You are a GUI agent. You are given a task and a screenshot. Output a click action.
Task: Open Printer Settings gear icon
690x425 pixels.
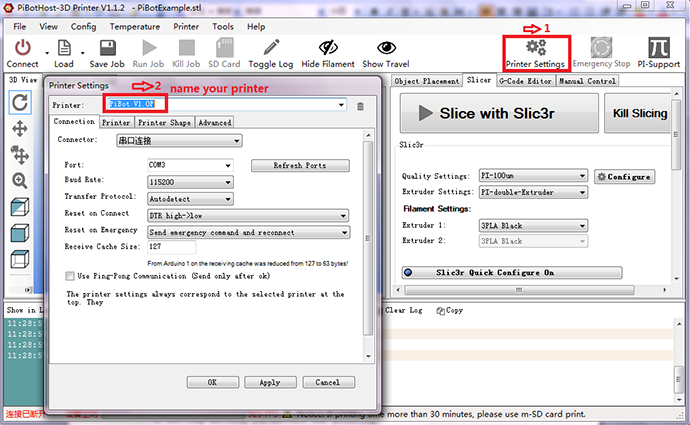[536, 47]
